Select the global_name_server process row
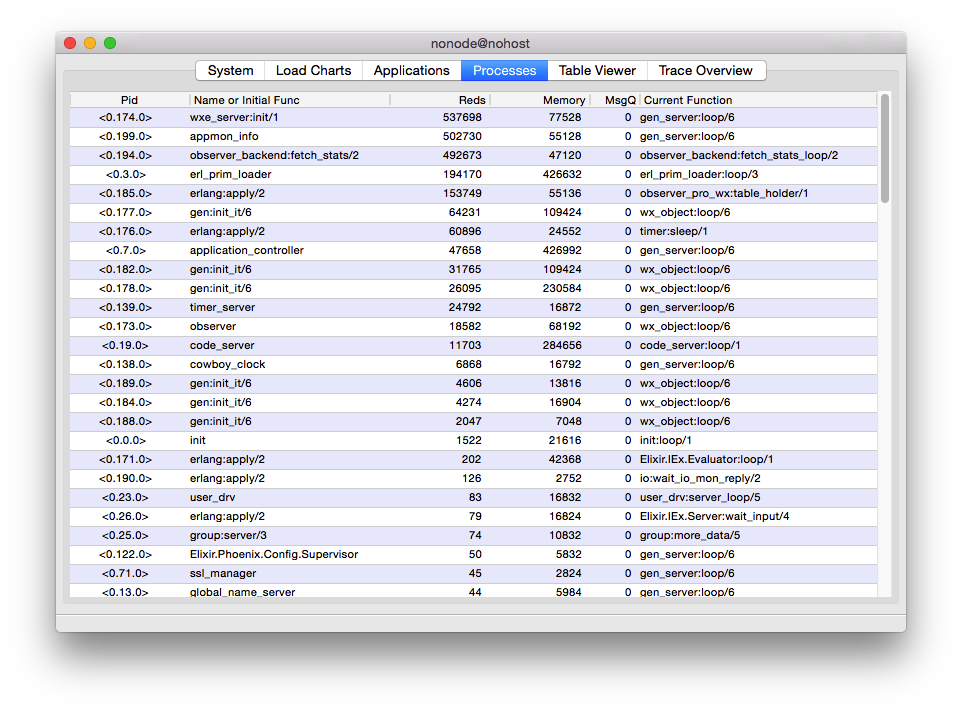 [x=473, y=591]
